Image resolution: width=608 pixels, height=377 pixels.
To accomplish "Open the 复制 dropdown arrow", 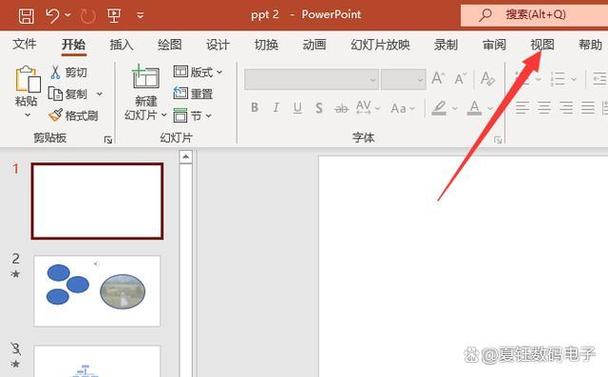I will pos(99,94).
